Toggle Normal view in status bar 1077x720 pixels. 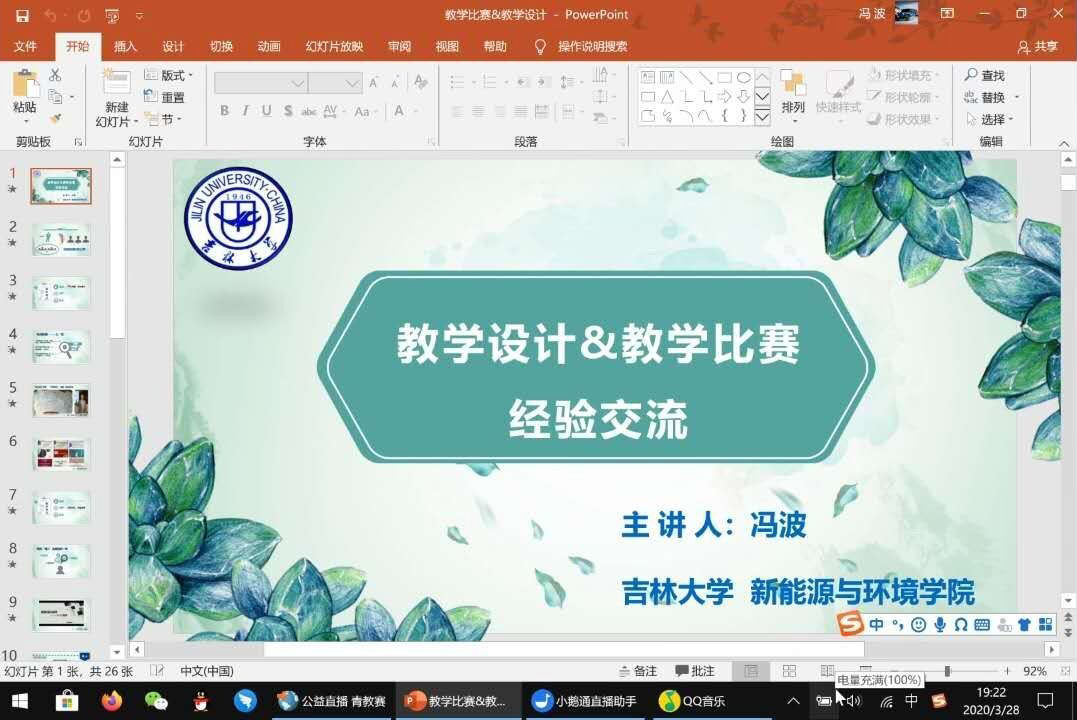[751, 671]
